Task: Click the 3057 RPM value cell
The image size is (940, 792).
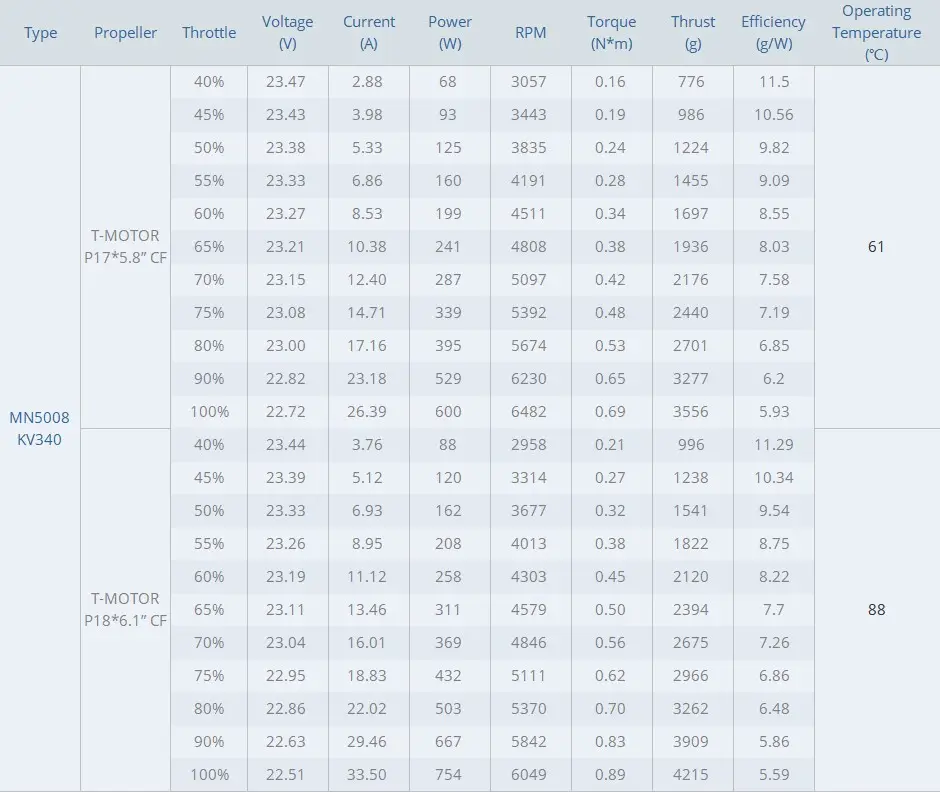Action: 529,82
